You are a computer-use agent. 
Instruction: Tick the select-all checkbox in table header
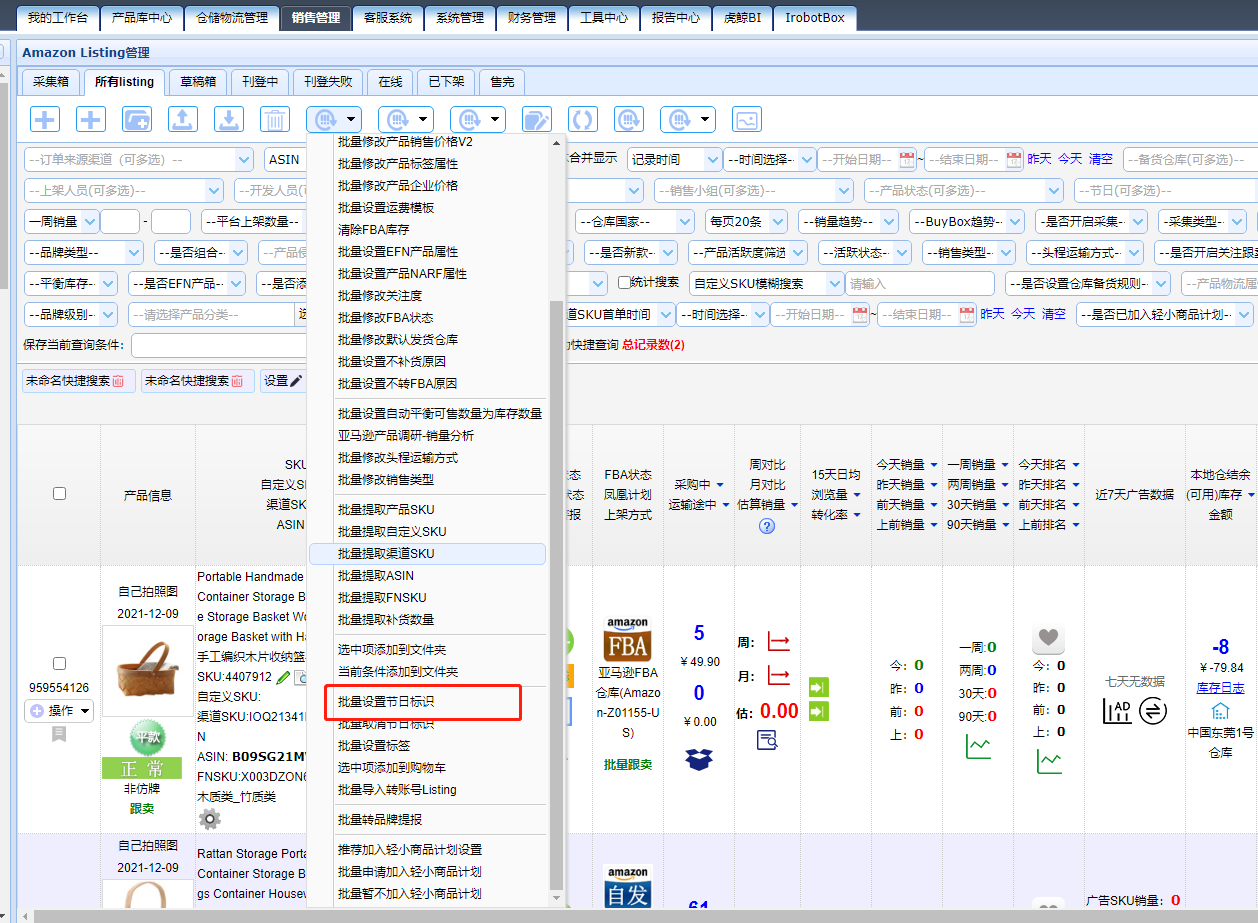click(x=59, y=493)
